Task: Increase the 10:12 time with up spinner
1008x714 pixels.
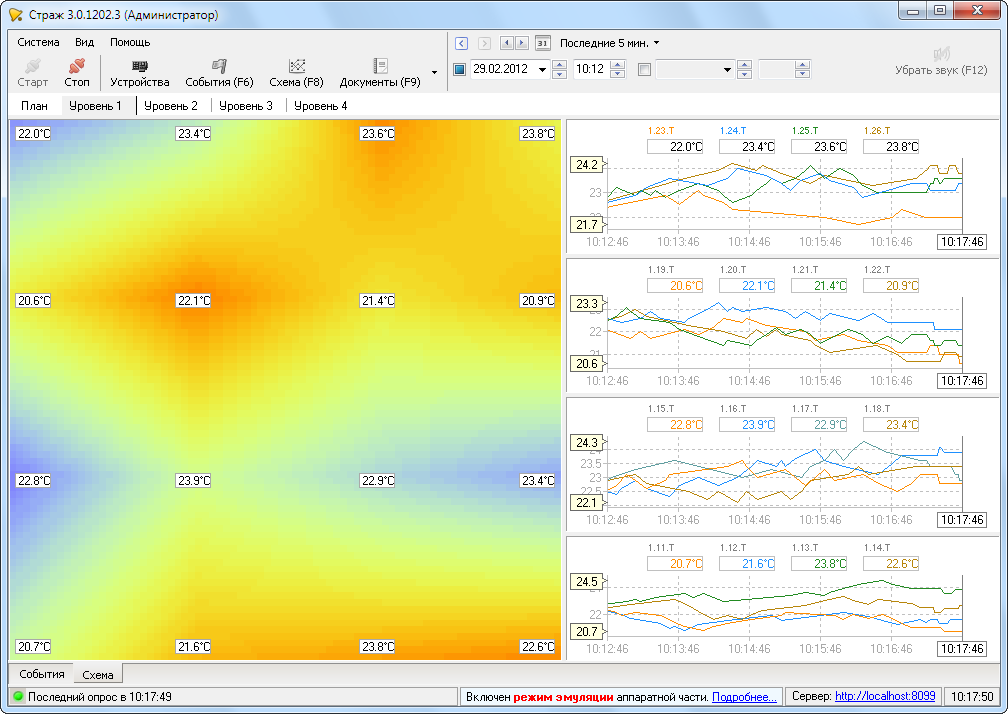Action: tap(617, 65)
